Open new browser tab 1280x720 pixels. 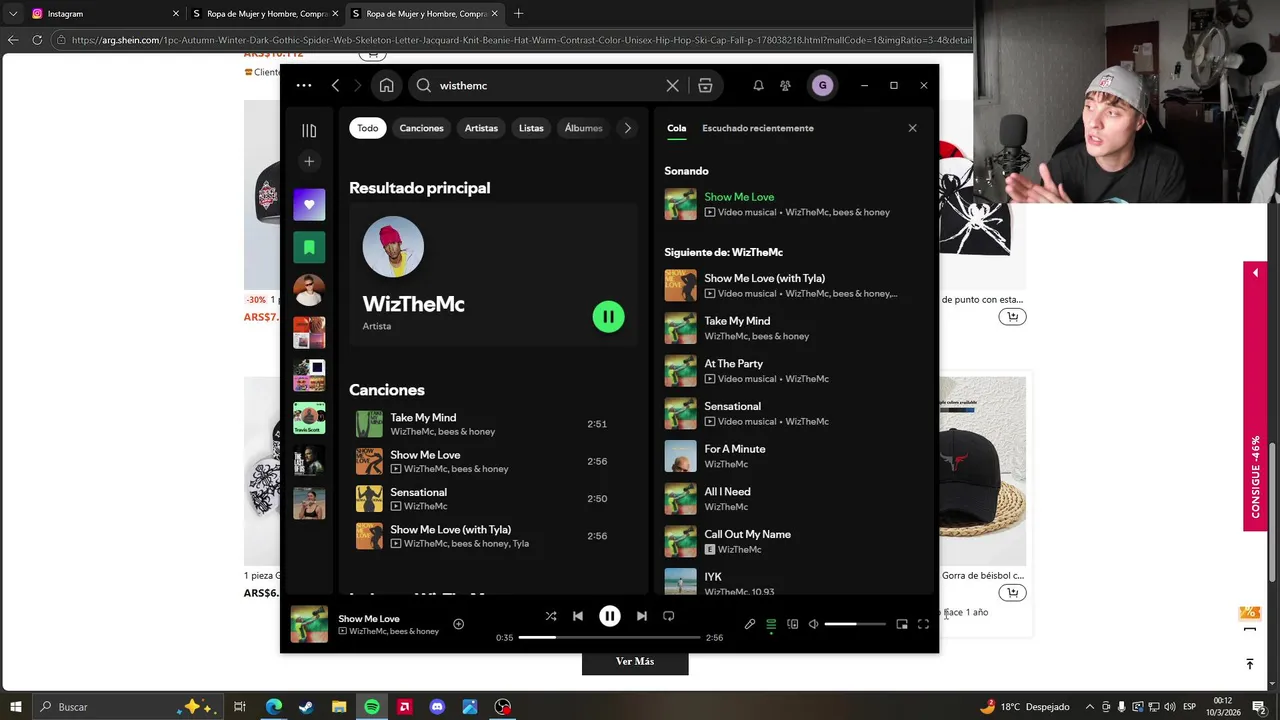(x=518, y=14)
